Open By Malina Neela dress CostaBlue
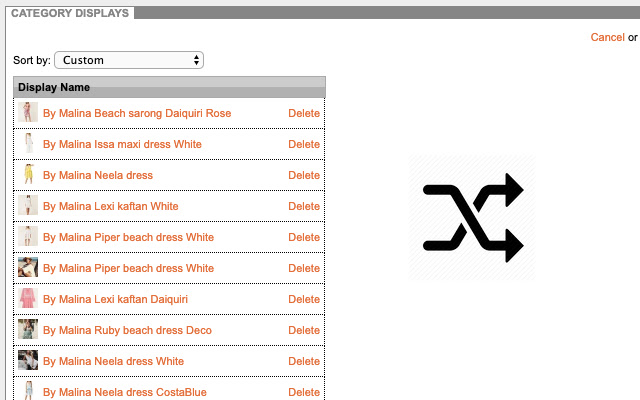The width and height of the screenshot is (640, 400). pos(124,392)
